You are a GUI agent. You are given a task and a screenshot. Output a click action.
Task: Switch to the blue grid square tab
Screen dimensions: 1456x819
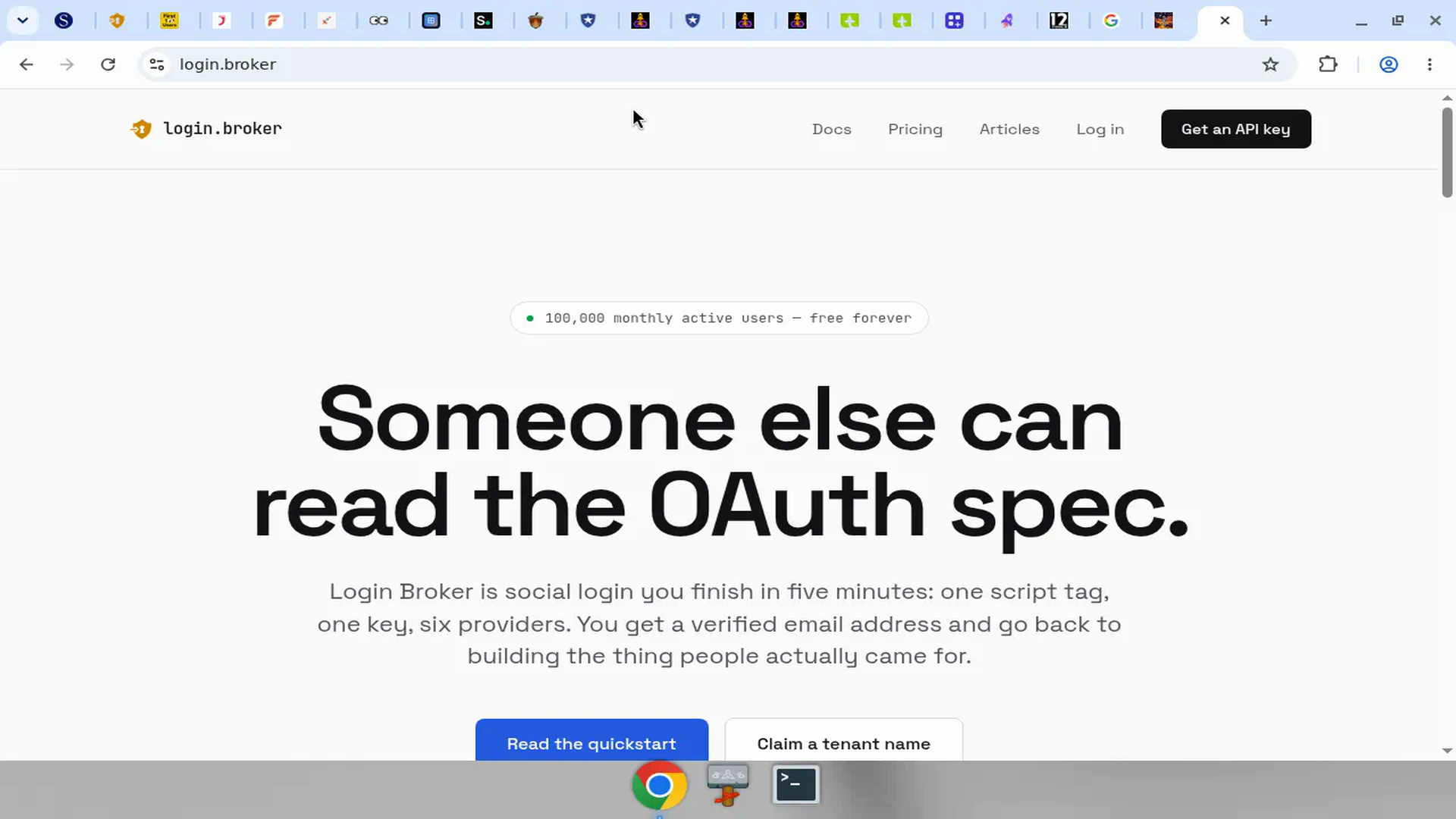[431, 20]
